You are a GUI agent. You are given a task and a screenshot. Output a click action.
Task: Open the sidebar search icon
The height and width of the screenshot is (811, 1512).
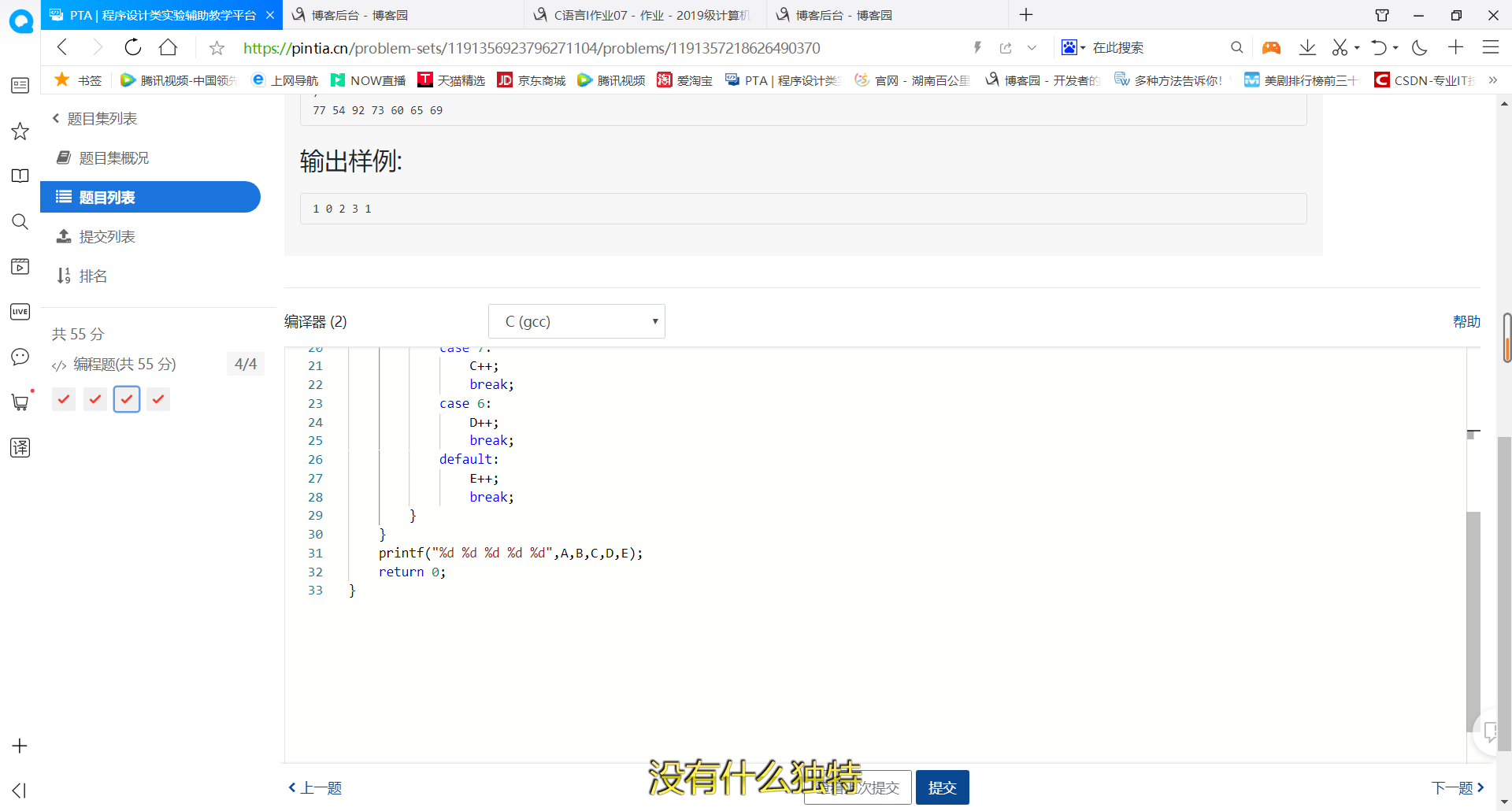click(20, 221)
